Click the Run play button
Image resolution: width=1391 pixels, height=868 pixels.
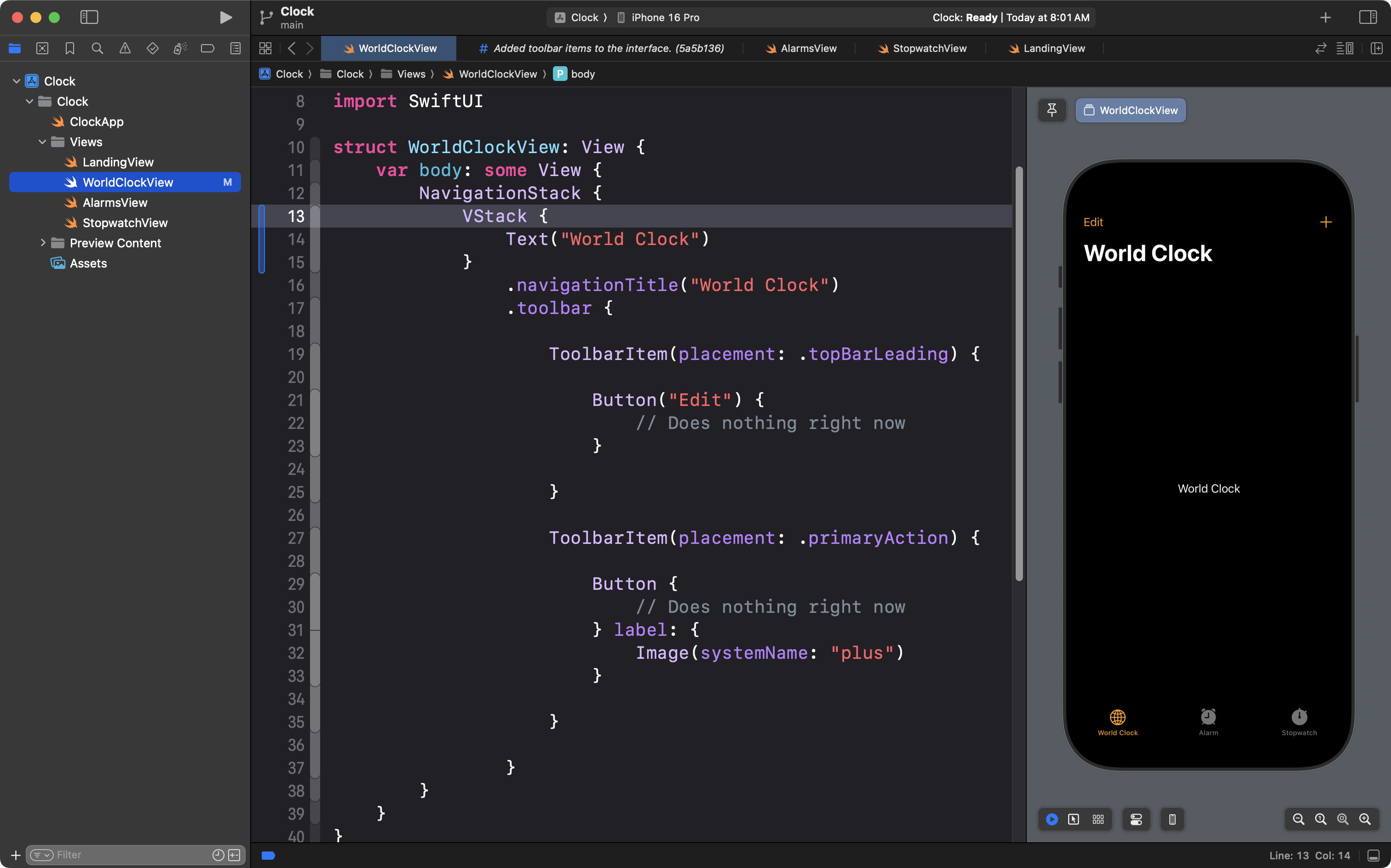coord(226,17)
